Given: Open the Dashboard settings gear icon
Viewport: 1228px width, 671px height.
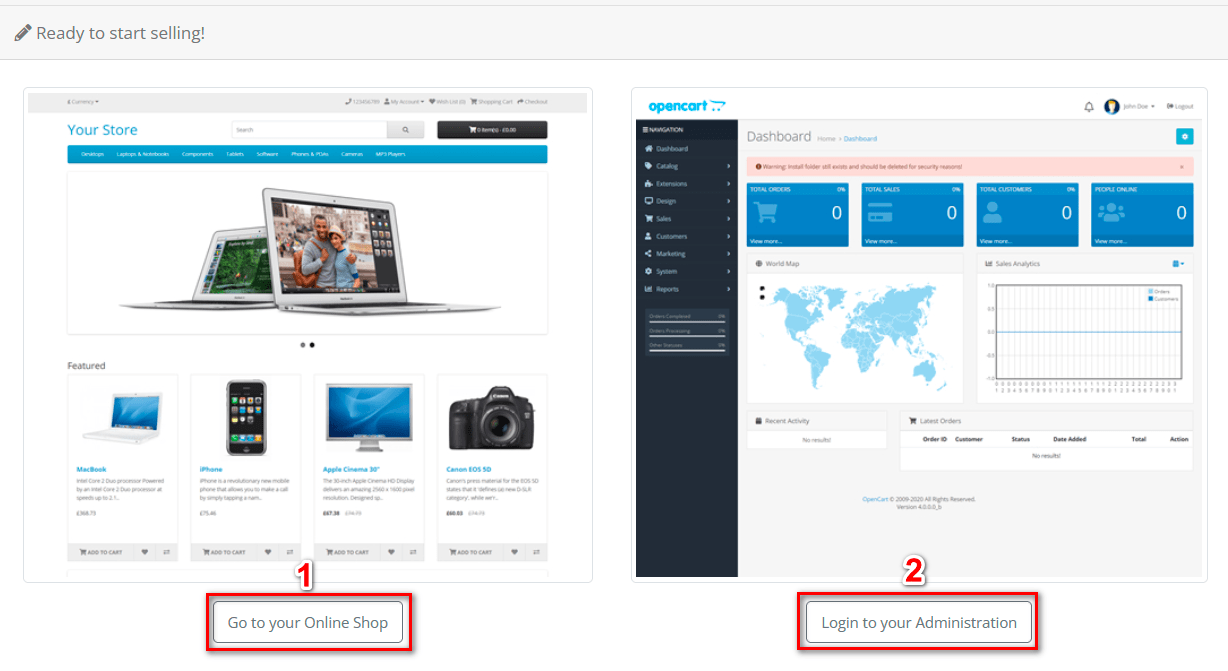Looking at the screenshot, I should coord(1185,136).
